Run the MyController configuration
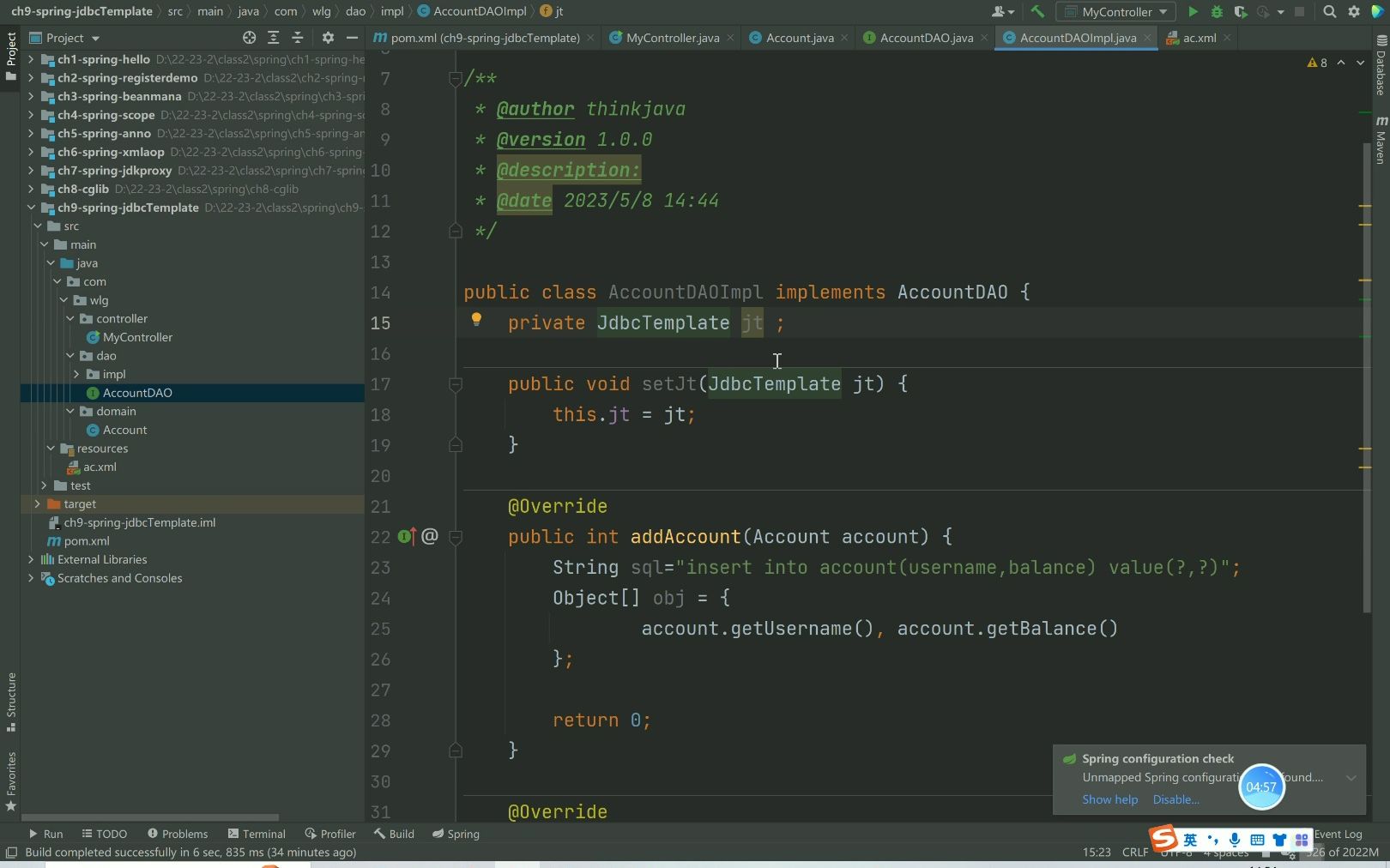The image size is (1390, 868). 1193,12
